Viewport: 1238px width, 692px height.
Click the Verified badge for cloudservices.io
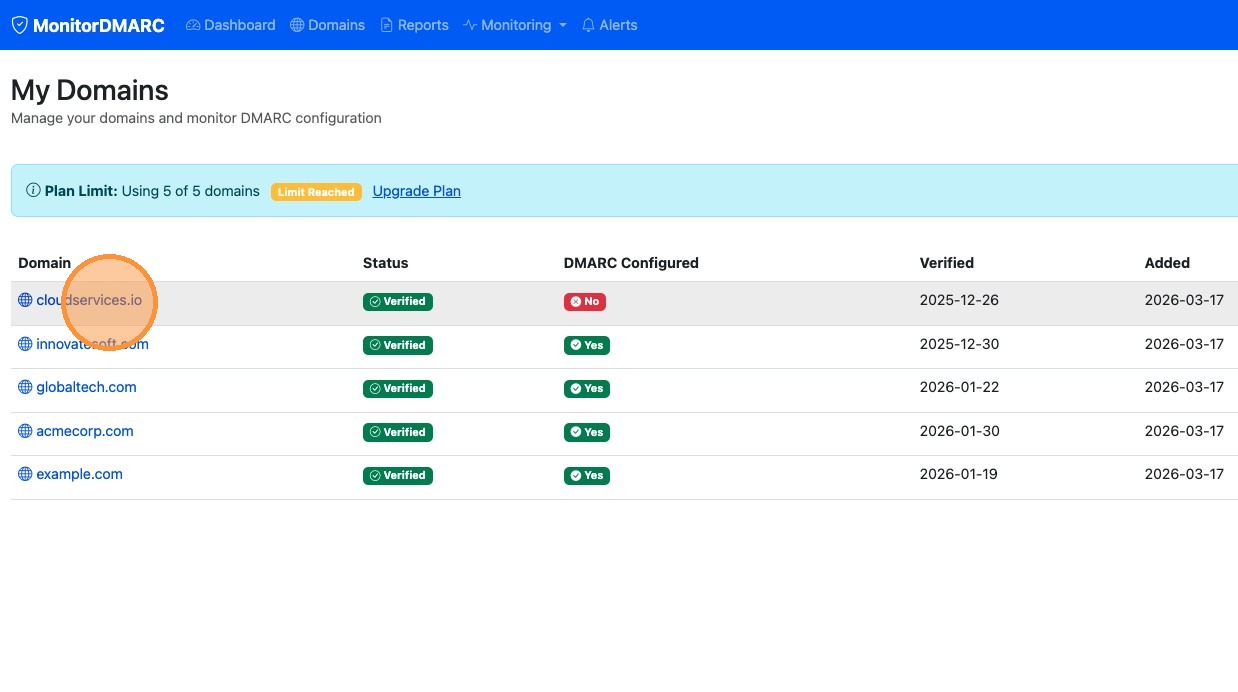(398, 301)
